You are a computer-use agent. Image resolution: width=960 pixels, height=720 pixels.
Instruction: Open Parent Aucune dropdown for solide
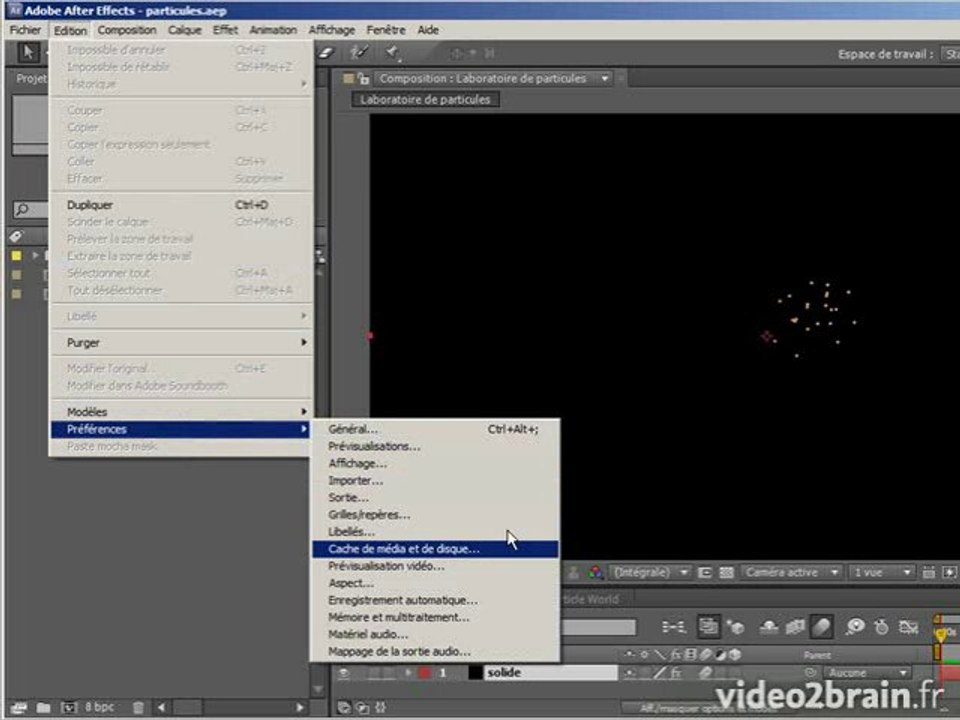click(866, 673)
